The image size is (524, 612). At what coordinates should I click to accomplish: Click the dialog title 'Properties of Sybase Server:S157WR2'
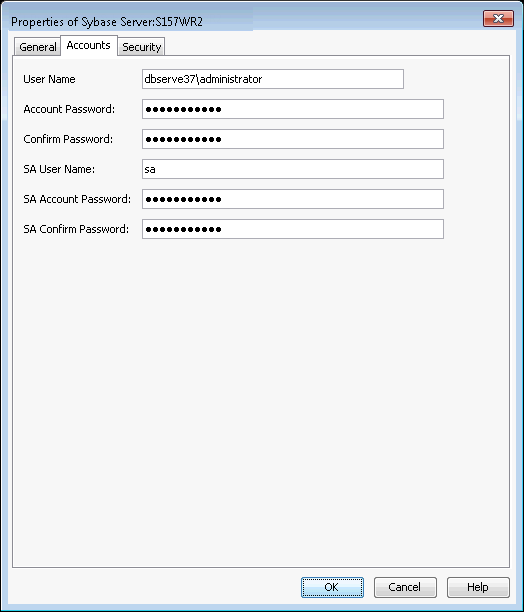pos(107,22)
